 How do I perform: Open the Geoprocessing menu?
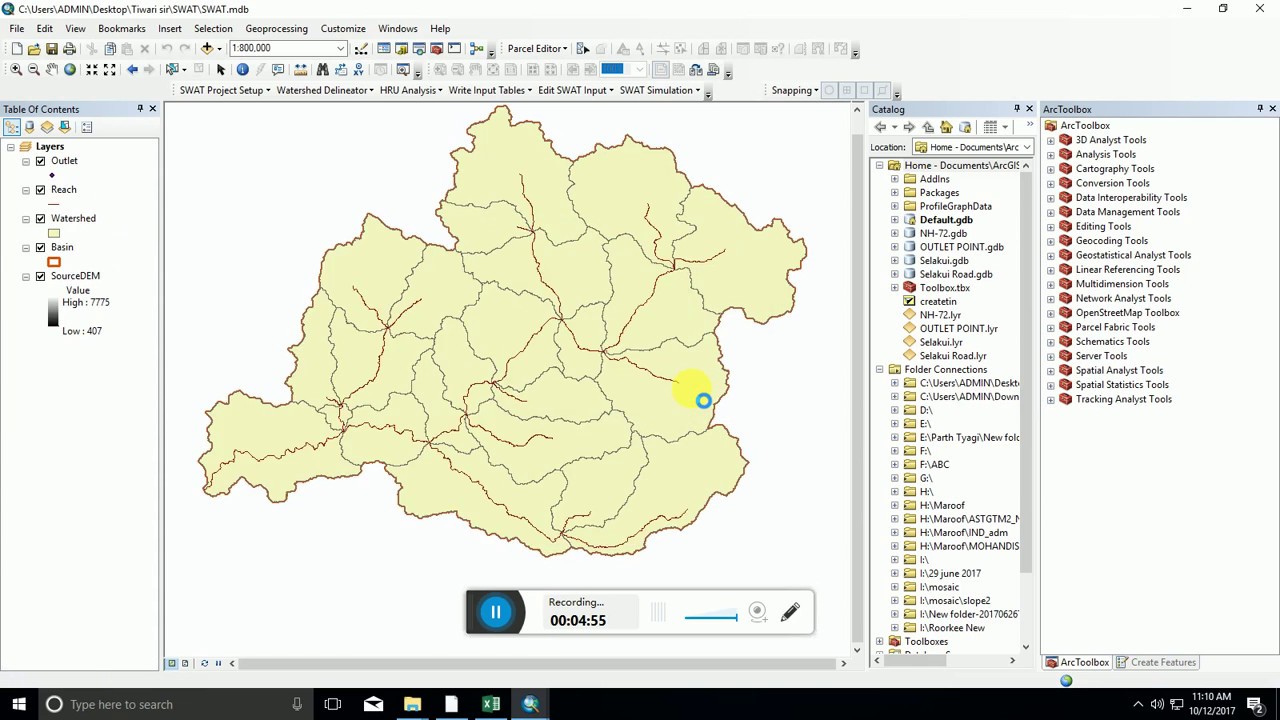click(277, 28)
